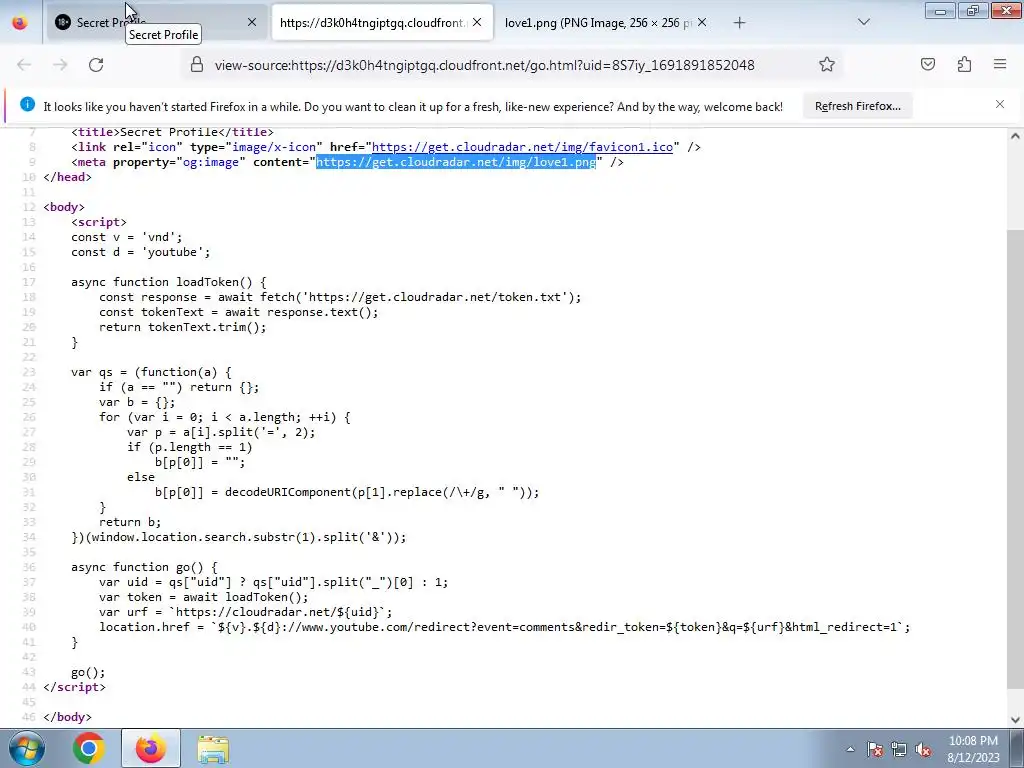The height and width of the screenshot is (768, 1024).
Task: Bookmark this page with star icon
Action: point(827,64)
